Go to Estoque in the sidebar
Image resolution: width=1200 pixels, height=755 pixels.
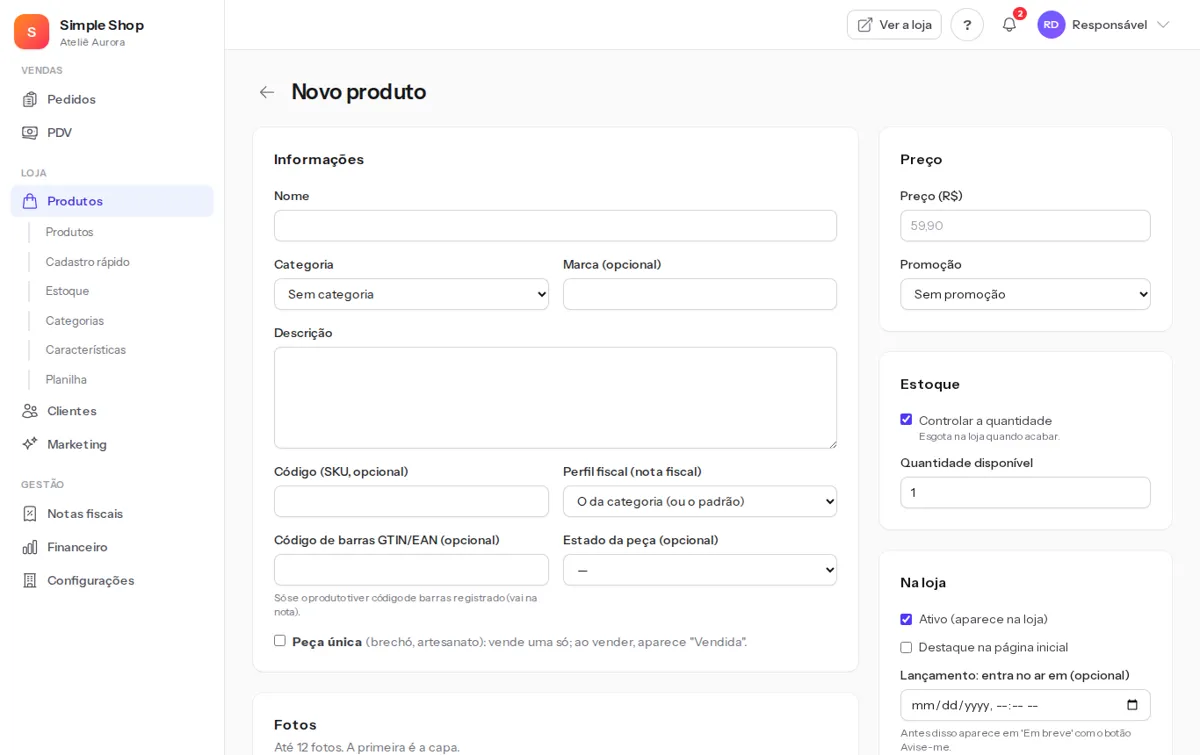point(67,291)
